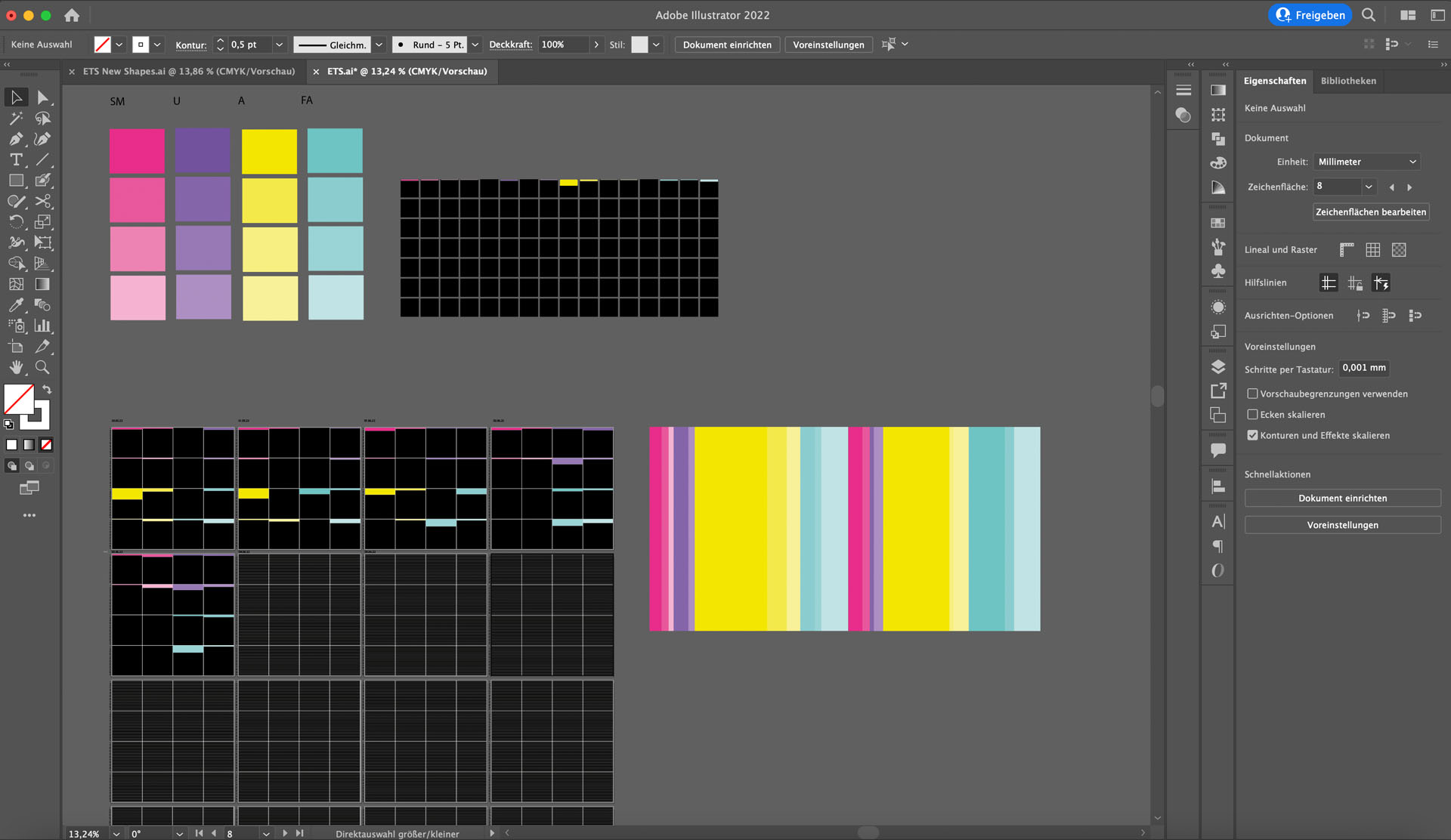Select the Scissors tool
This screenshot has width=1451, height=840.
[42, 201]
